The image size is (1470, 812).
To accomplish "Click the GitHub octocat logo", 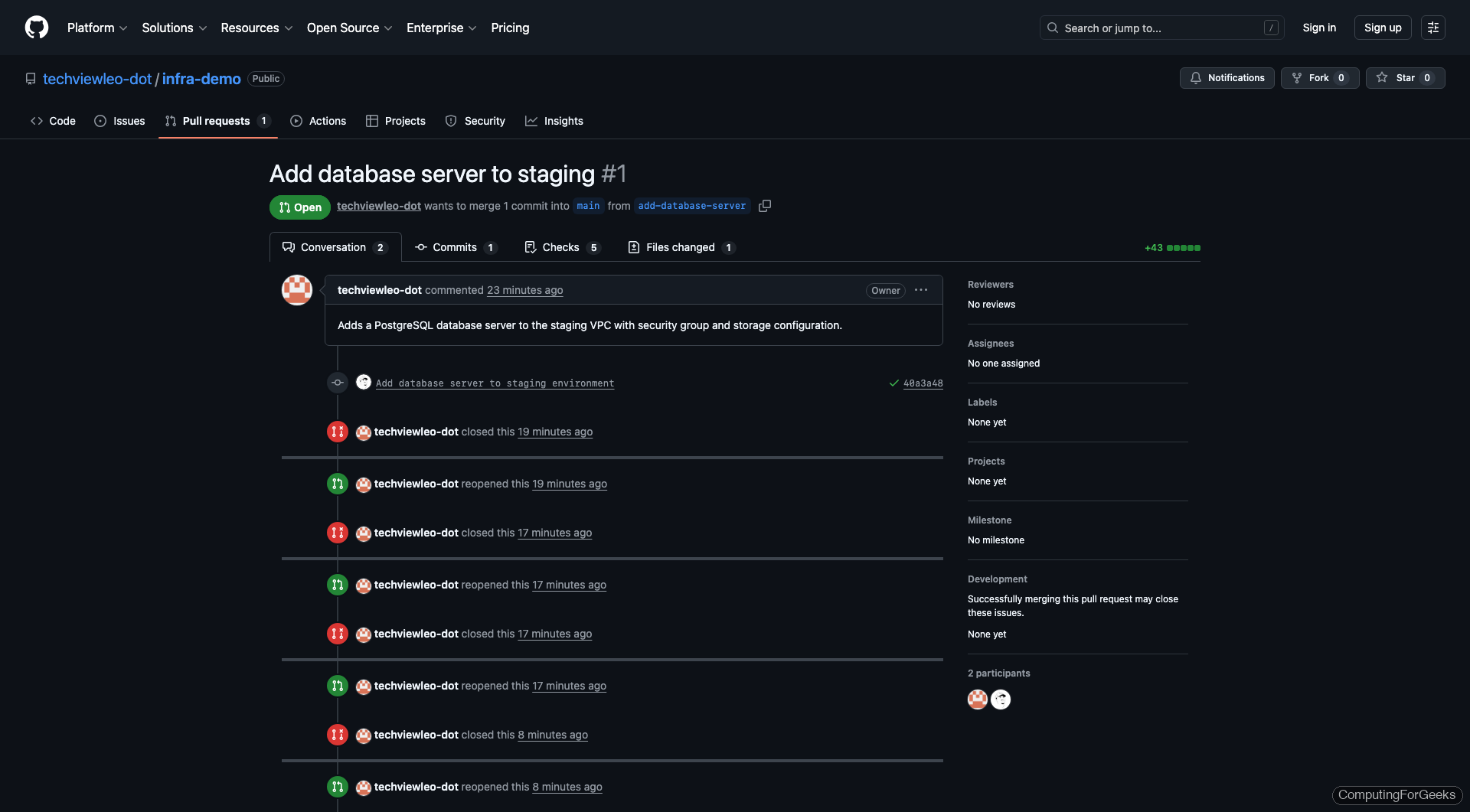I will [x=36, y=27].
